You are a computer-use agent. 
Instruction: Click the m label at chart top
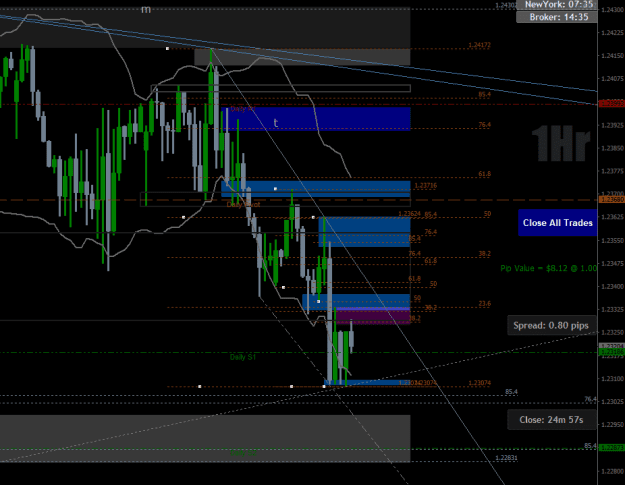[146, 9]
